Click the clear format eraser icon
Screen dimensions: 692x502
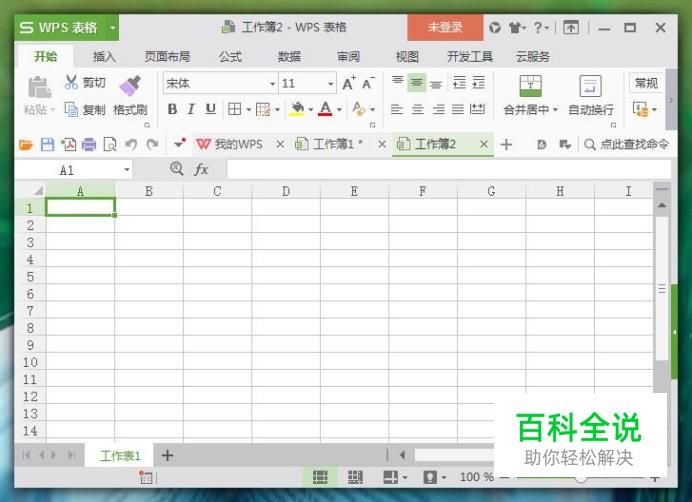[x=358, y=109]
